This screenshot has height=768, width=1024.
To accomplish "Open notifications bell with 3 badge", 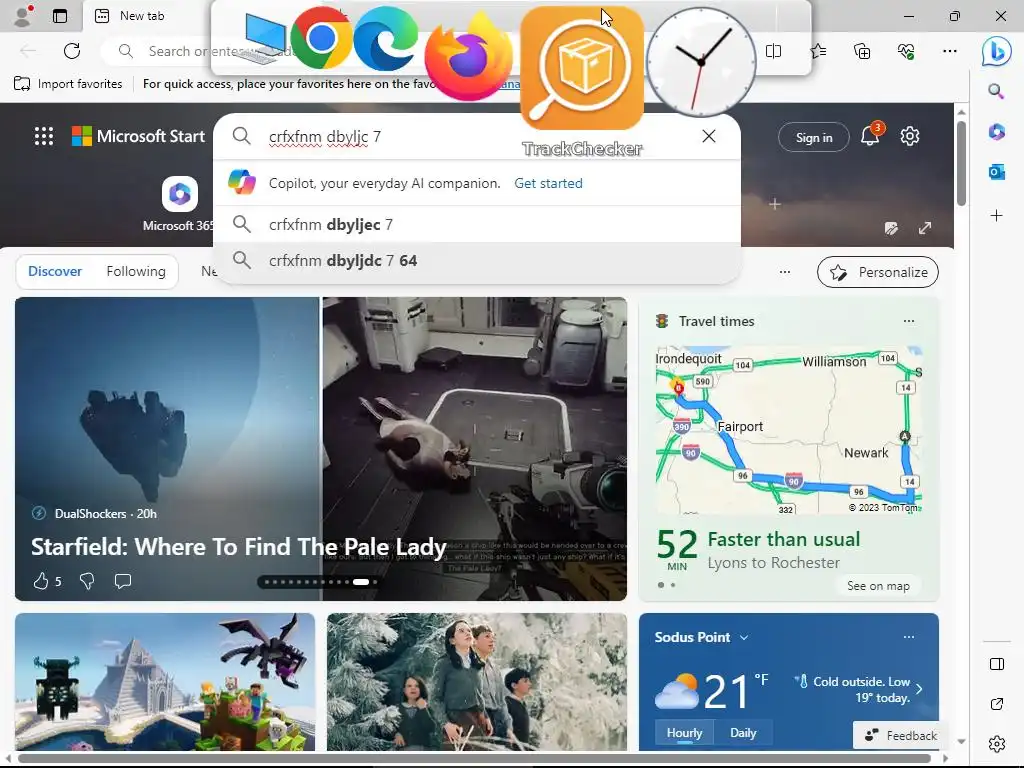I will (x=871, y=134).
